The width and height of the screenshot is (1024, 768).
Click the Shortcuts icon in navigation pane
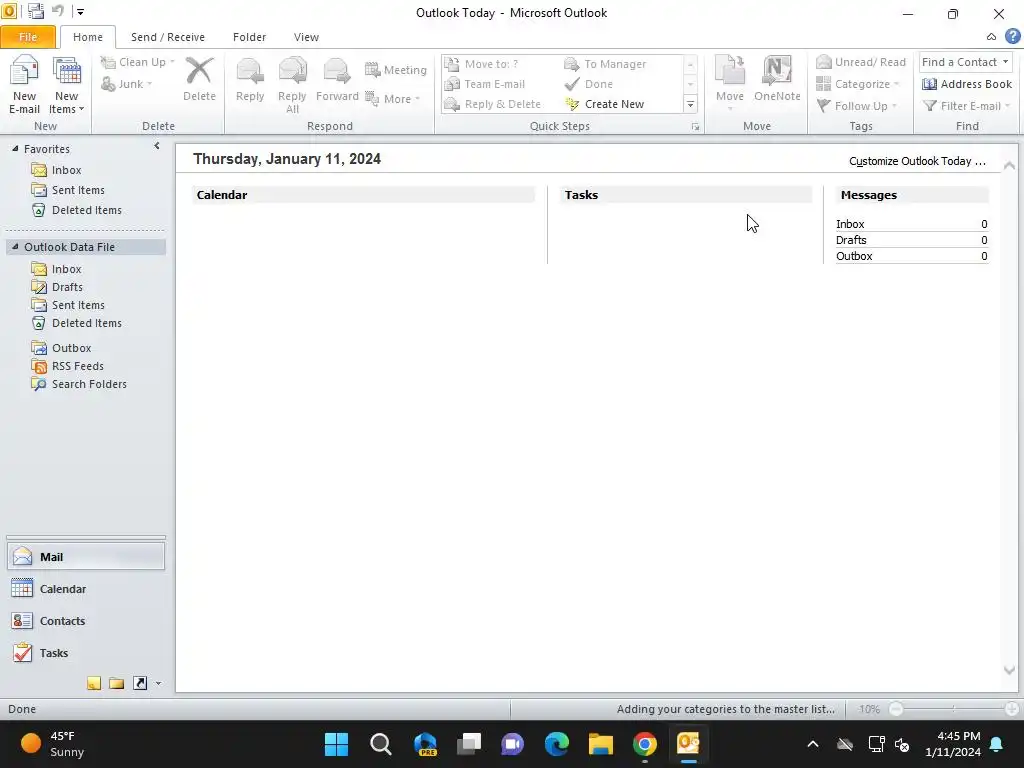140,683
